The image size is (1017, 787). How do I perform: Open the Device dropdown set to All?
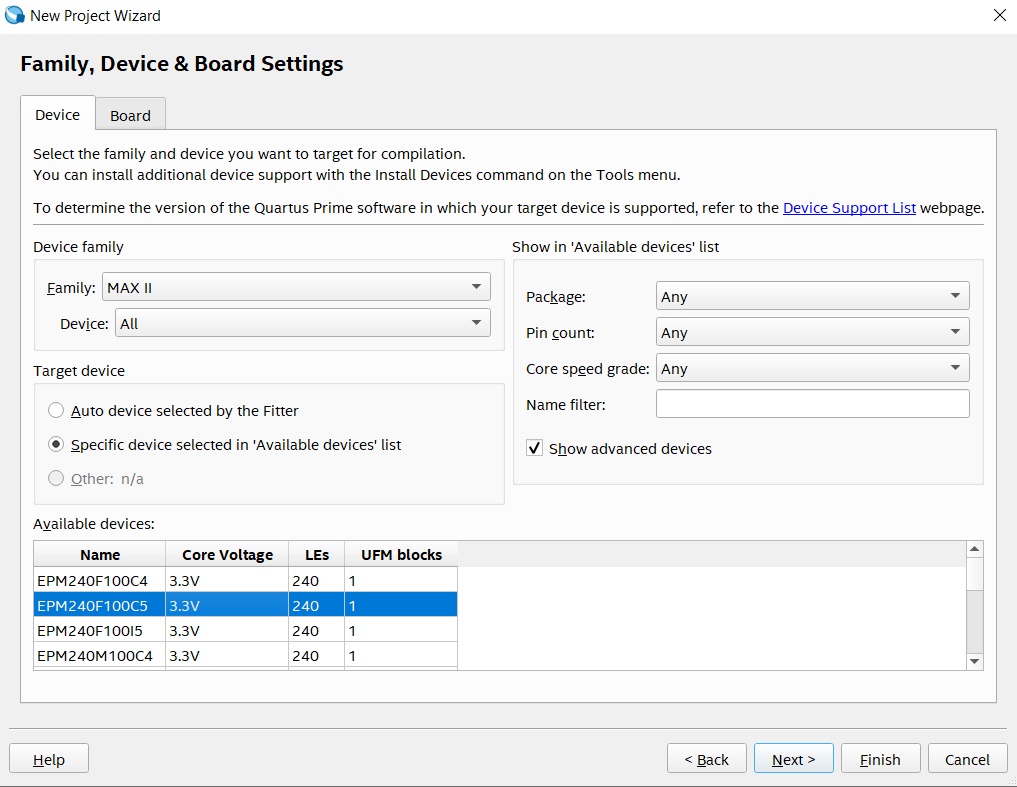point(302,323)
